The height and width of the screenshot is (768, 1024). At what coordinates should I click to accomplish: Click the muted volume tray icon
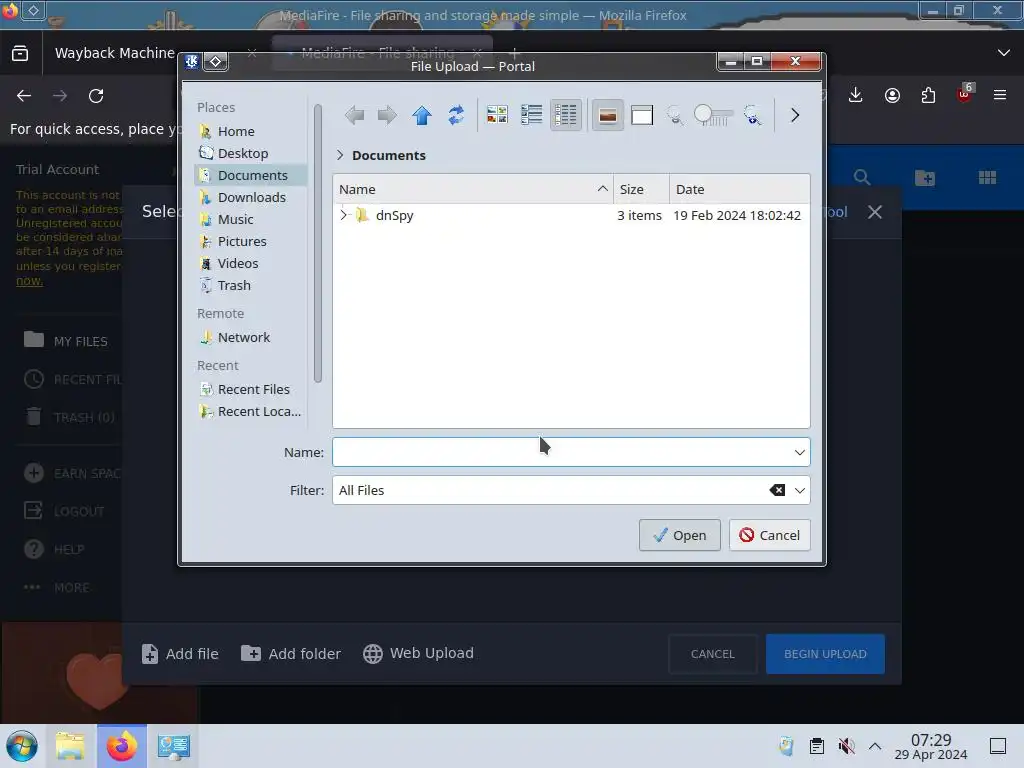click(846, 746)
